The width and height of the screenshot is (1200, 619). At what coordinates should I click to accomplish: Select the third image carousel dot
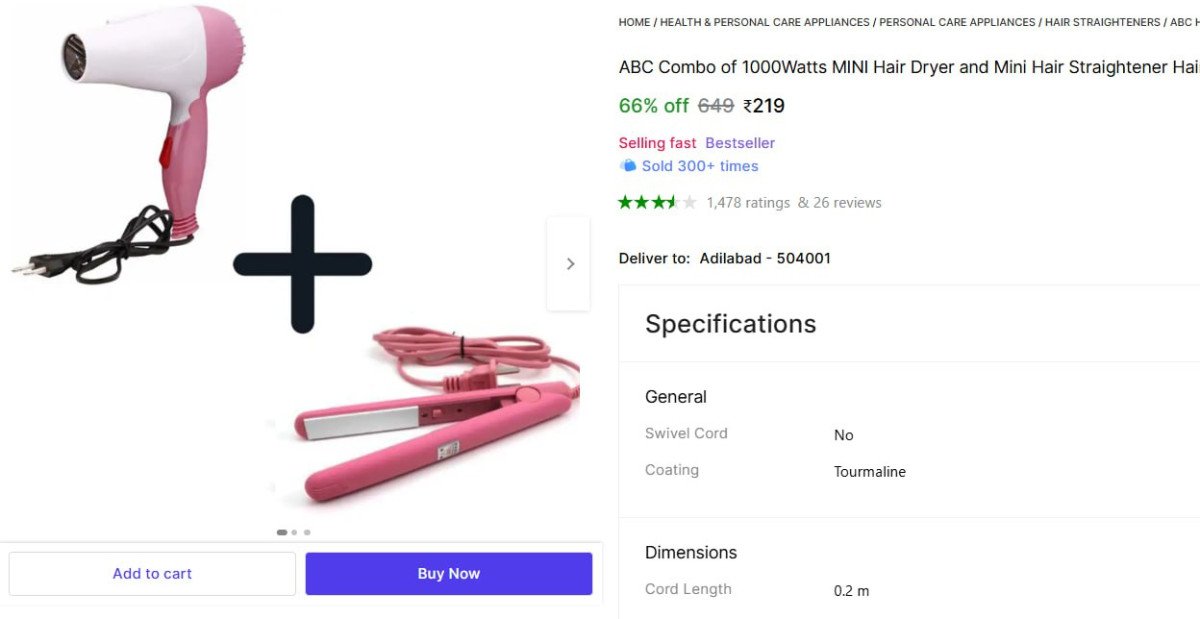pos(307,532)
